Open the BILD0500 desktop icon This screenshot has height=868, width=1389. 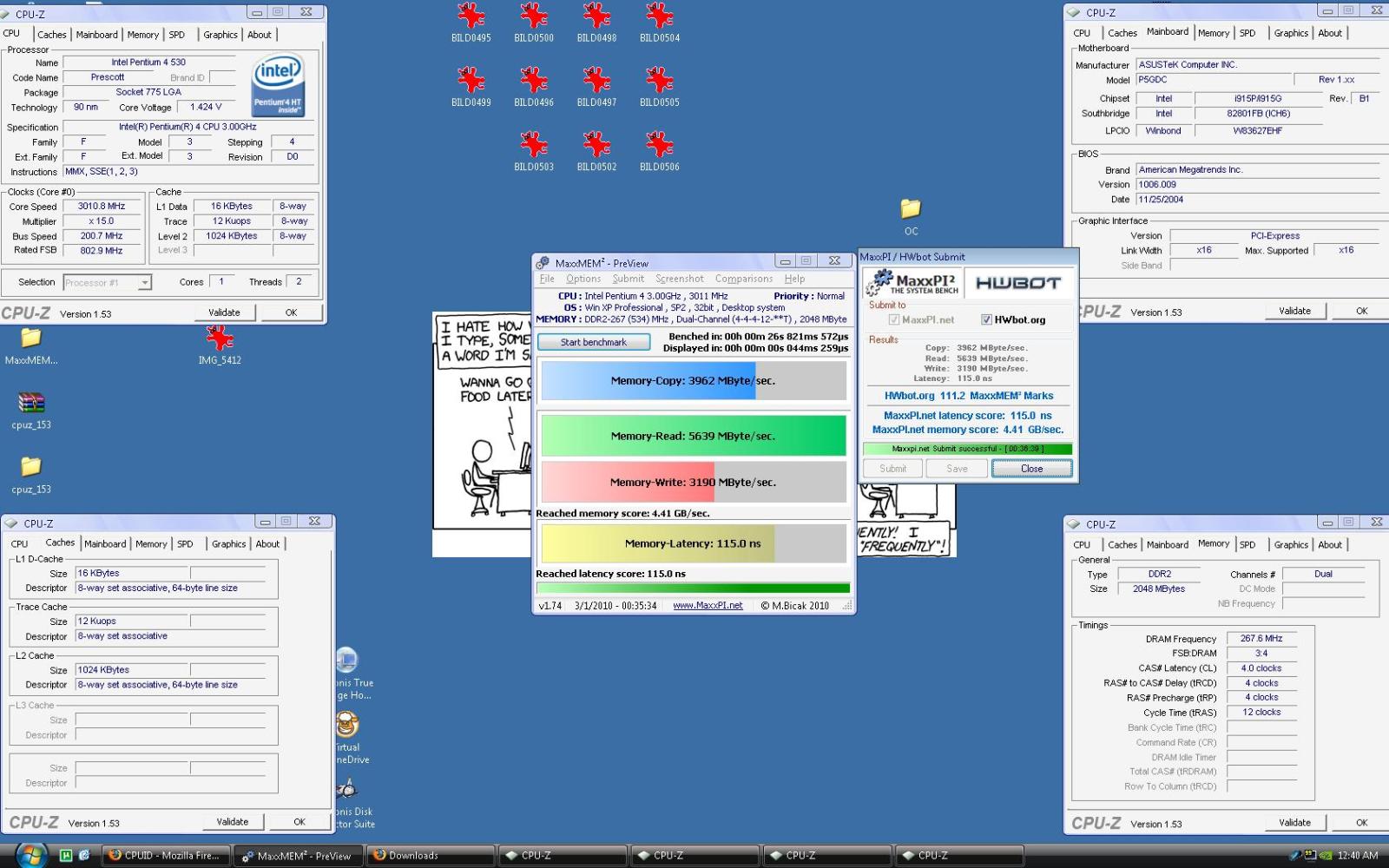(x=534, y=23)
